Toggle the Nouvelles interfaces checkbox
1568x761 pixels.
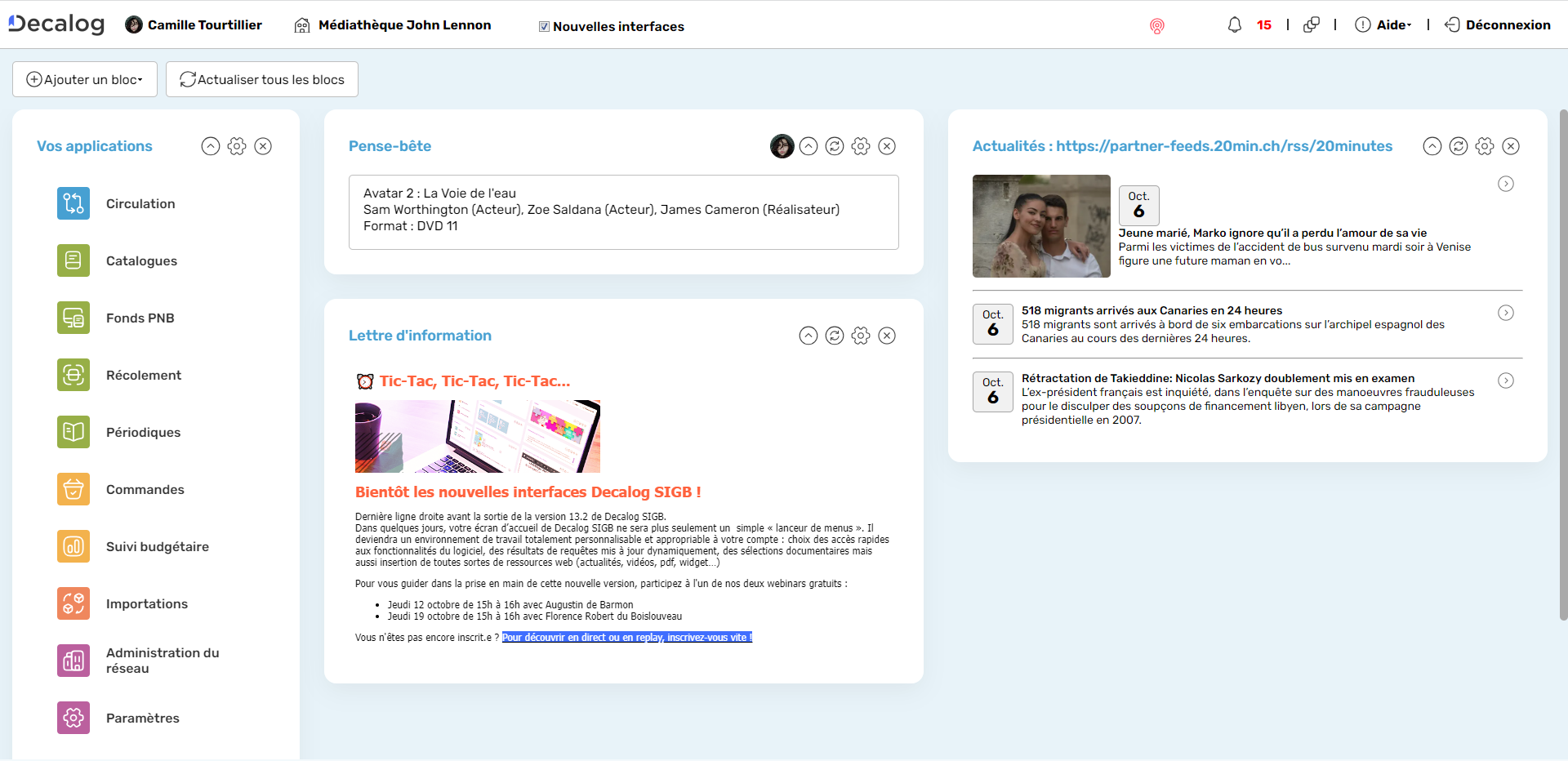[544, 25]
